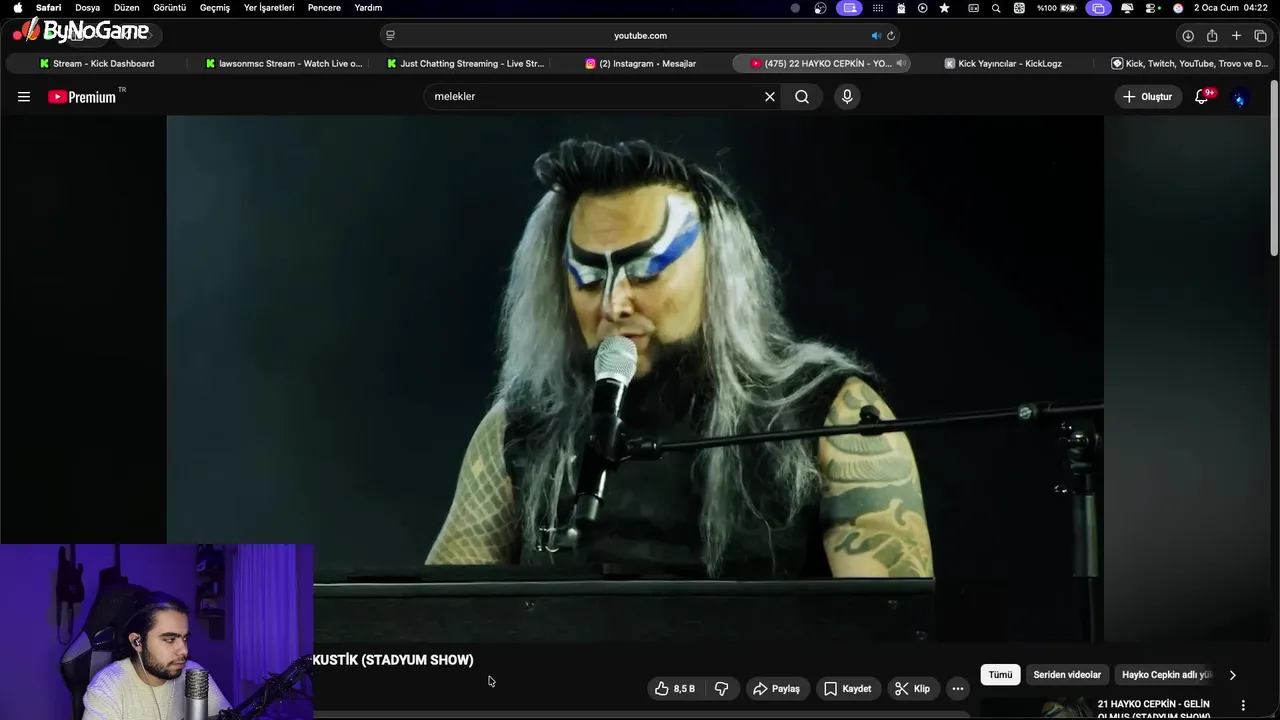Switch to Just Chatting Streaming tab
Image resolution: width=1280 pixels, height=720 pixels.
pos(465,64)
